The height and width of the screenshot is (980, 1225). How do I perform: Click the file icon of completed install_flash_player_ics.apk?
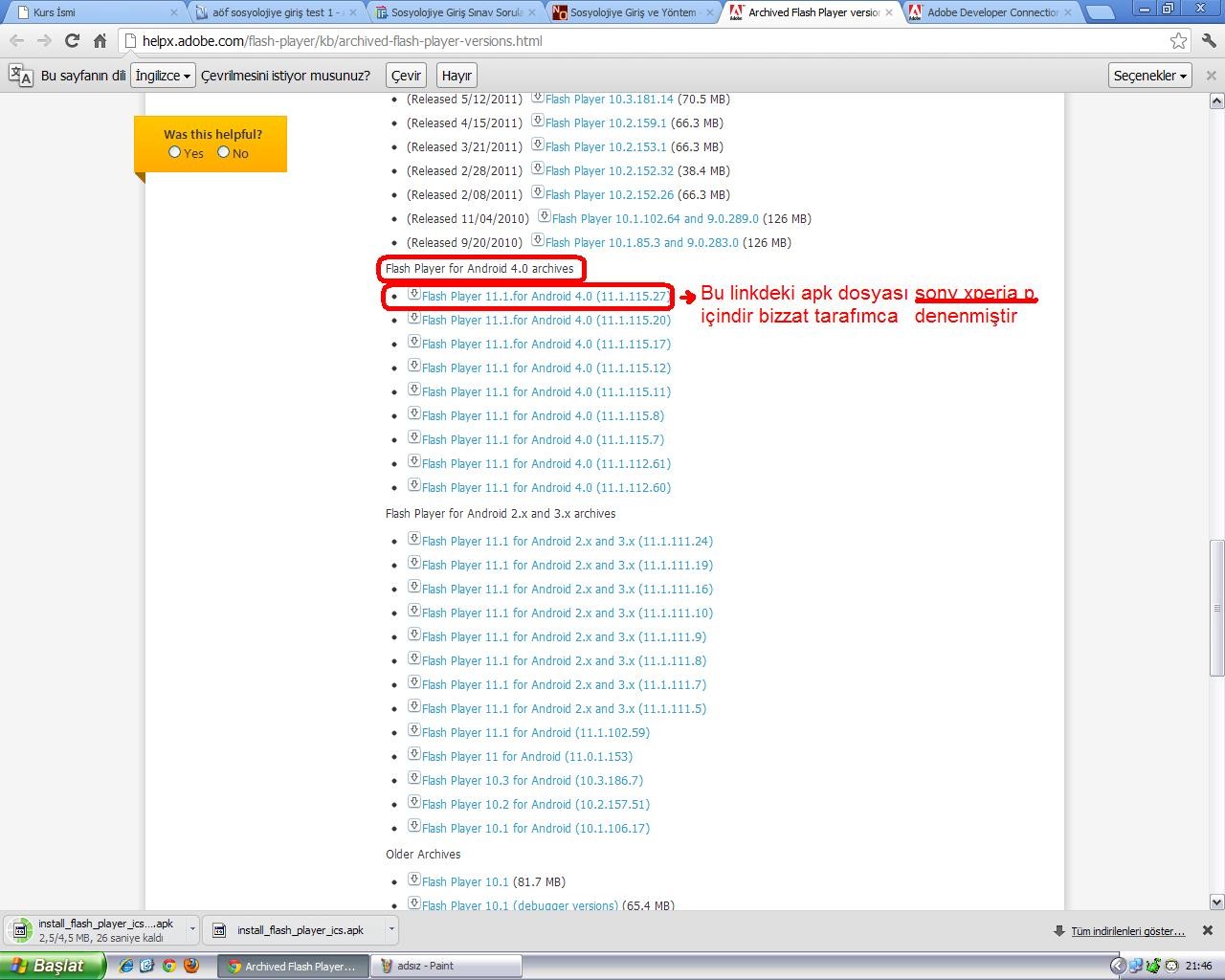(219, 930)
